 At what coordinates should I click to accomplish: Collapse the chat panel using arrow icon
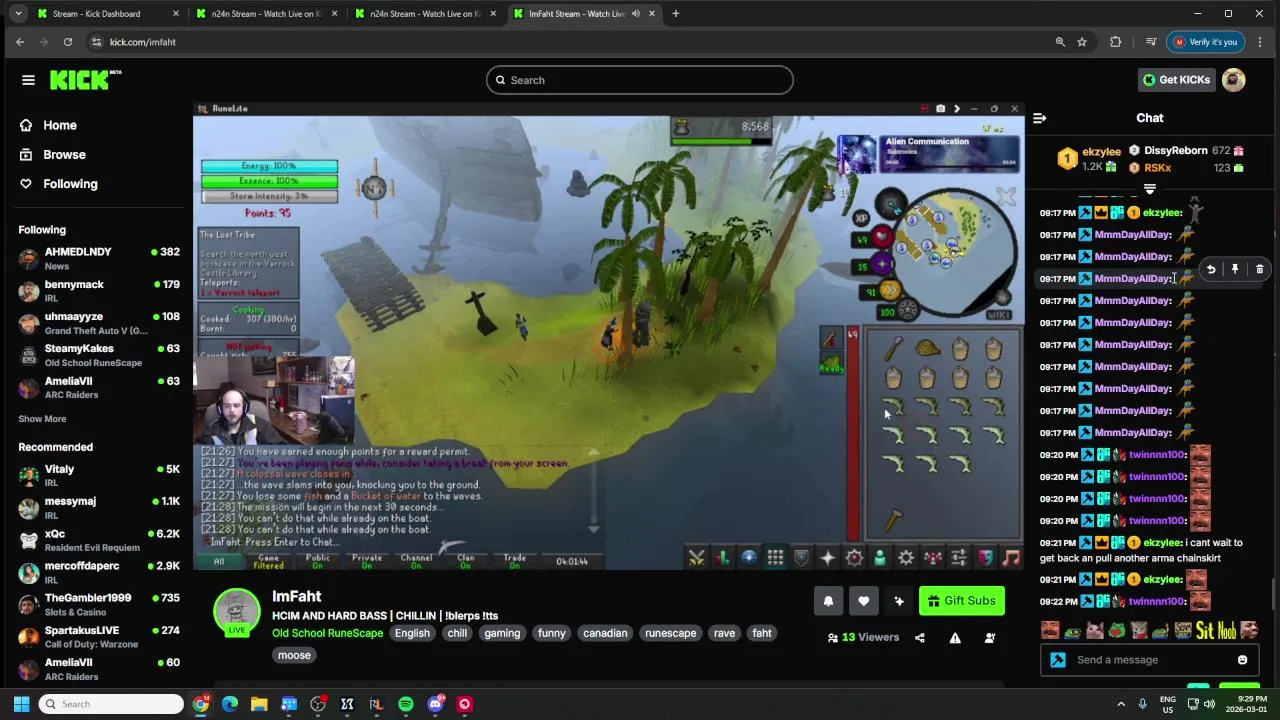(x=1039, y=118)
